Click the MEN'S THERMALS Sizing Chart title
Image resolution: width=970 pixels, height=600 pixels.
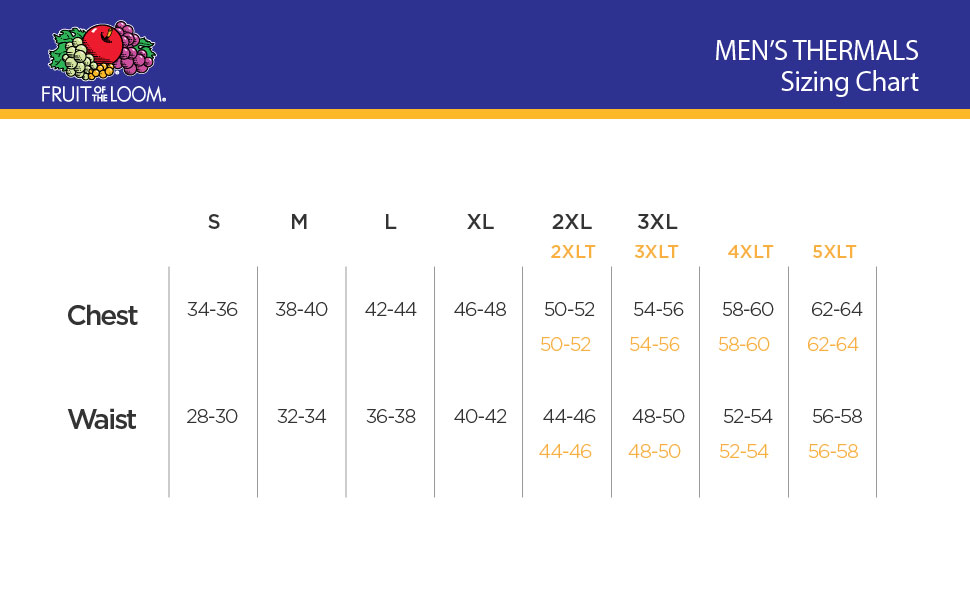click(x=817, y=66)
